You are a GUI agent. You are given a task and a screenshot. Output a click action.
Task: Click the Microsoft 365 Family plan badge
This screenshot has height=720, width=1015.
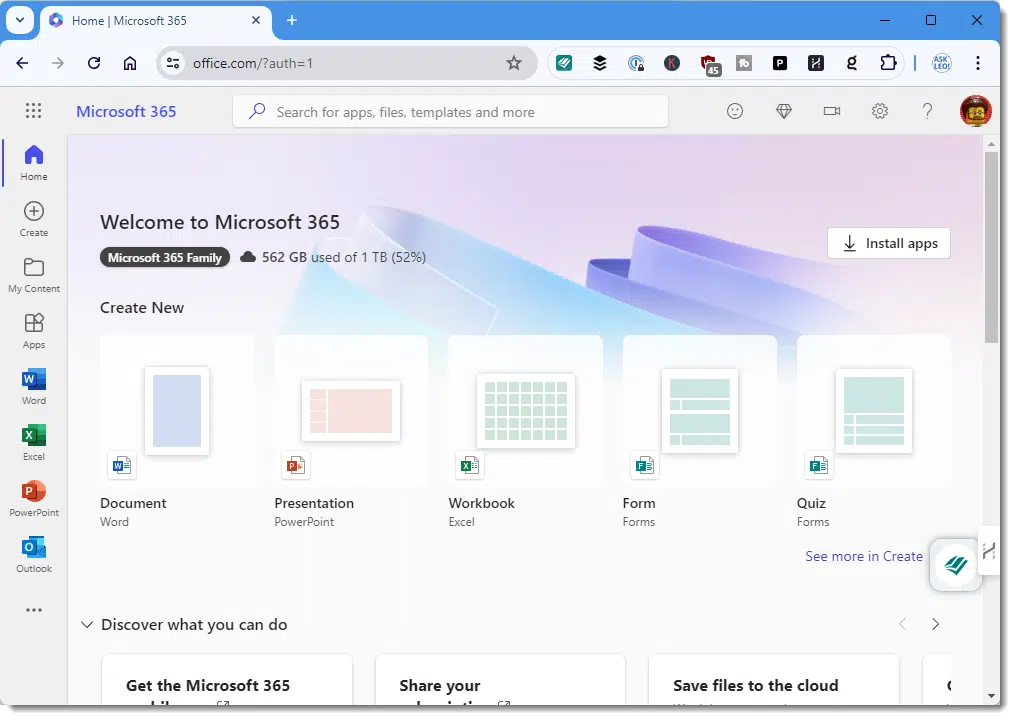165,258
